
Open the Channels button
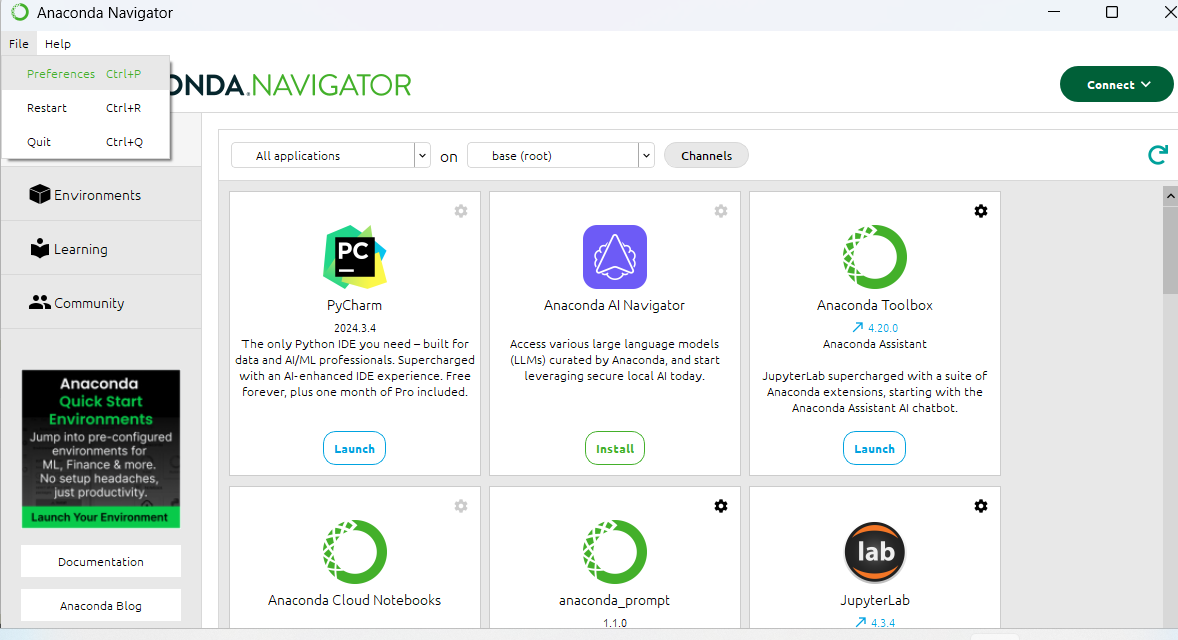[706, 155]
